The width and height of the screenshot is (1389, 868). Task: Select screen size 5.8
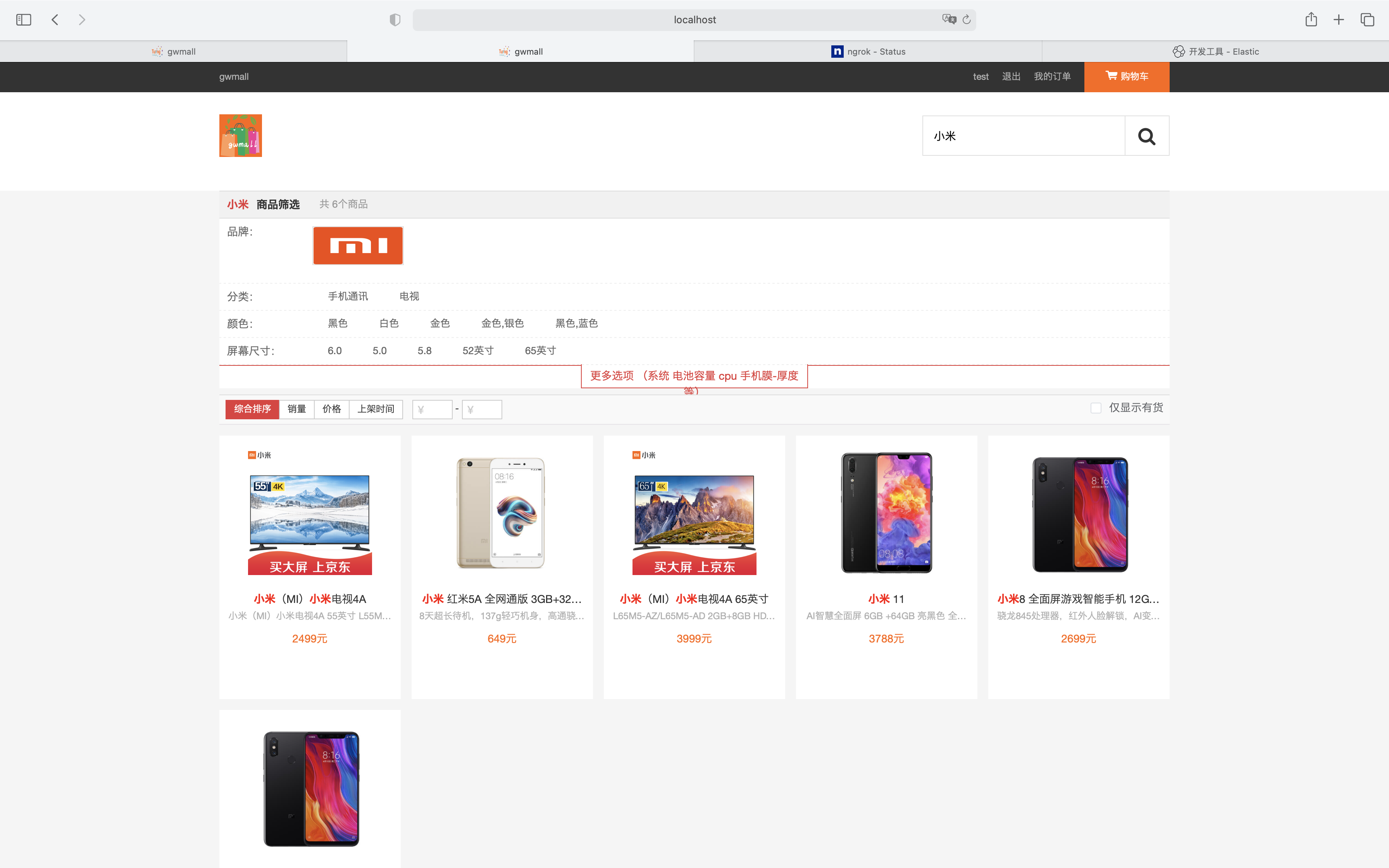(425, 351)
